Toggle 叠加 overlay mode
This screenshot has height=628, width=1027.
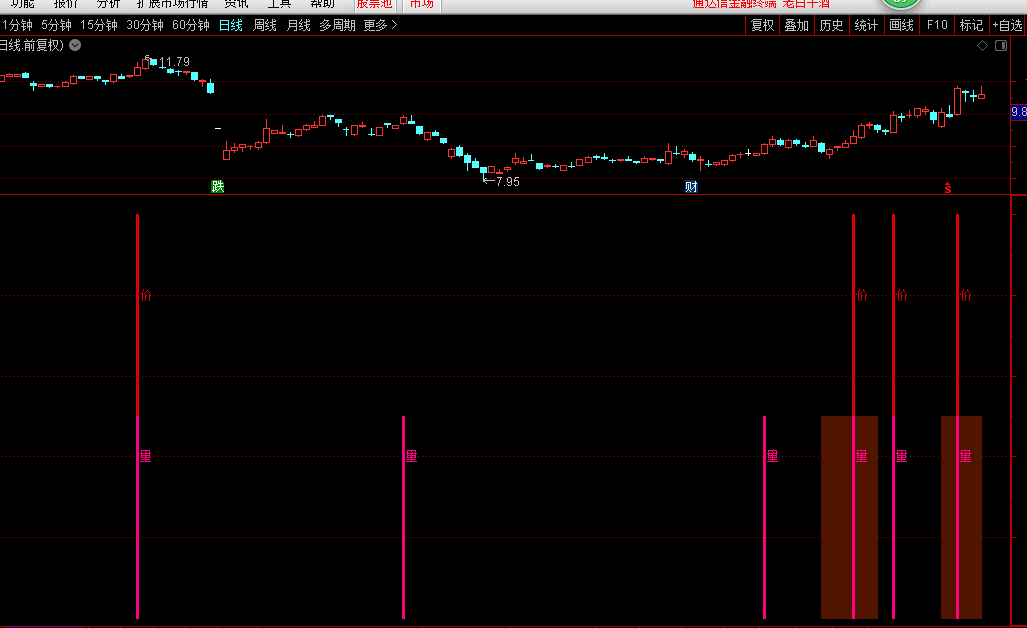pos(796,25)
